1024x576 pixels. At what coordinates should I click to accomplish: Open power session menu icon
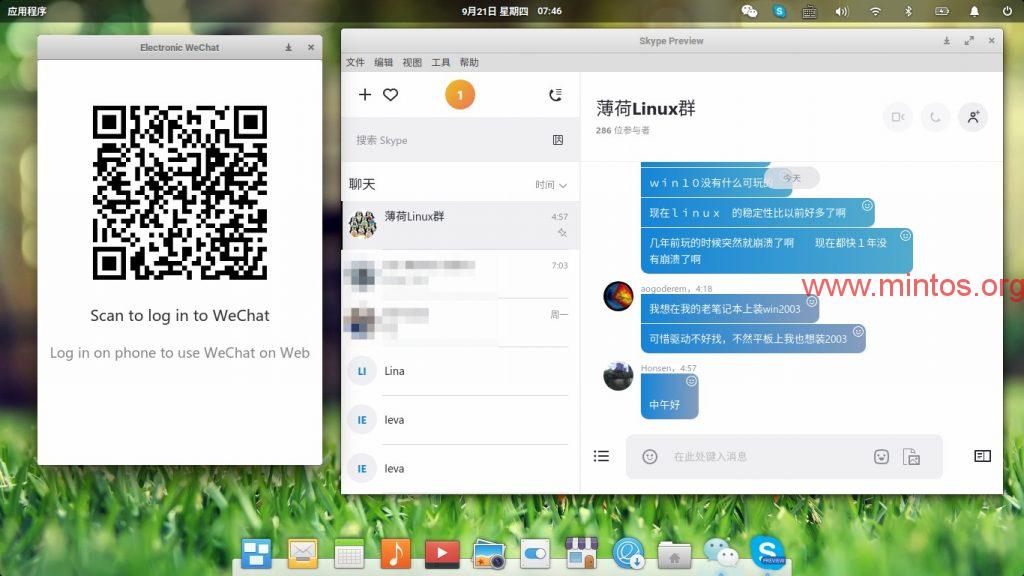pyautogui.click(x=1007, y=11)
